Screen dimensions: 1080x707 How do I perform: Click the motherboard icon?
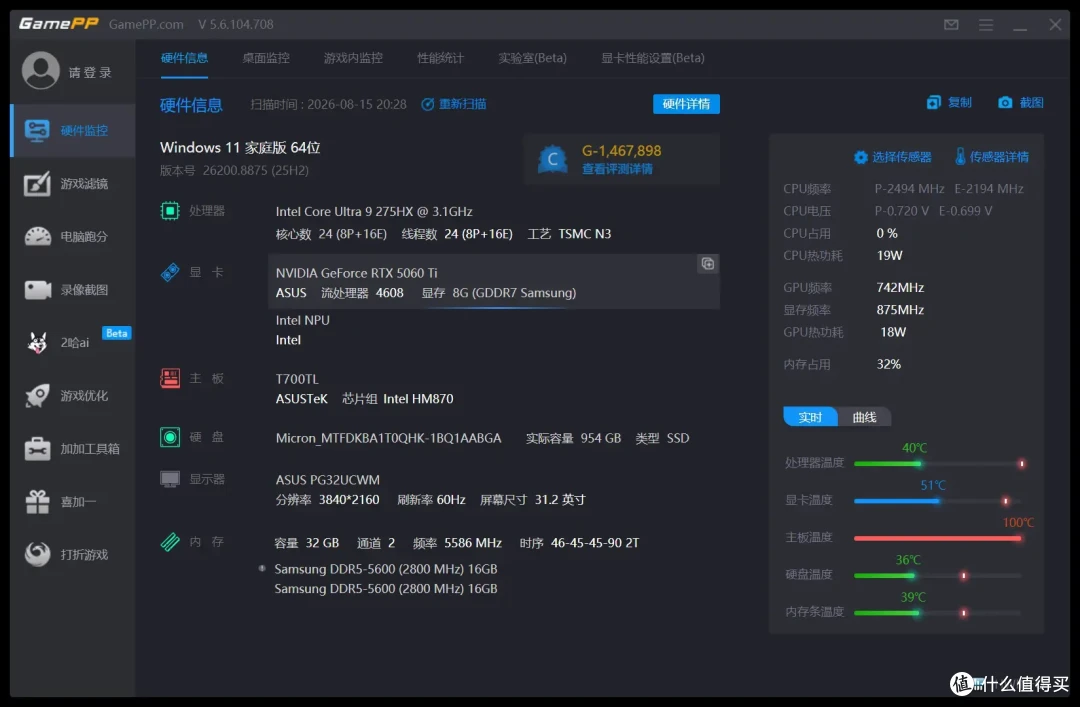coord(170,378)
